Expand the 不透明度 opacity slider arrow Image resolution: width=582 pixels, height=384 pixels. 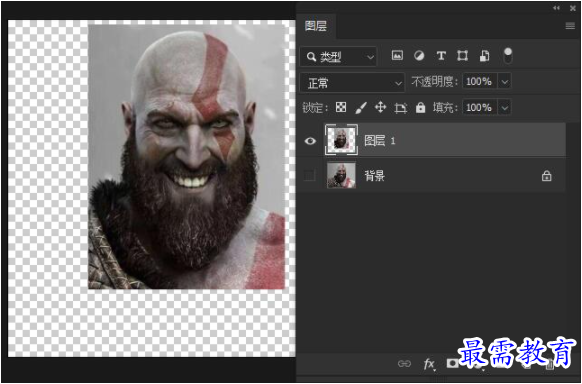pos(505,82)
